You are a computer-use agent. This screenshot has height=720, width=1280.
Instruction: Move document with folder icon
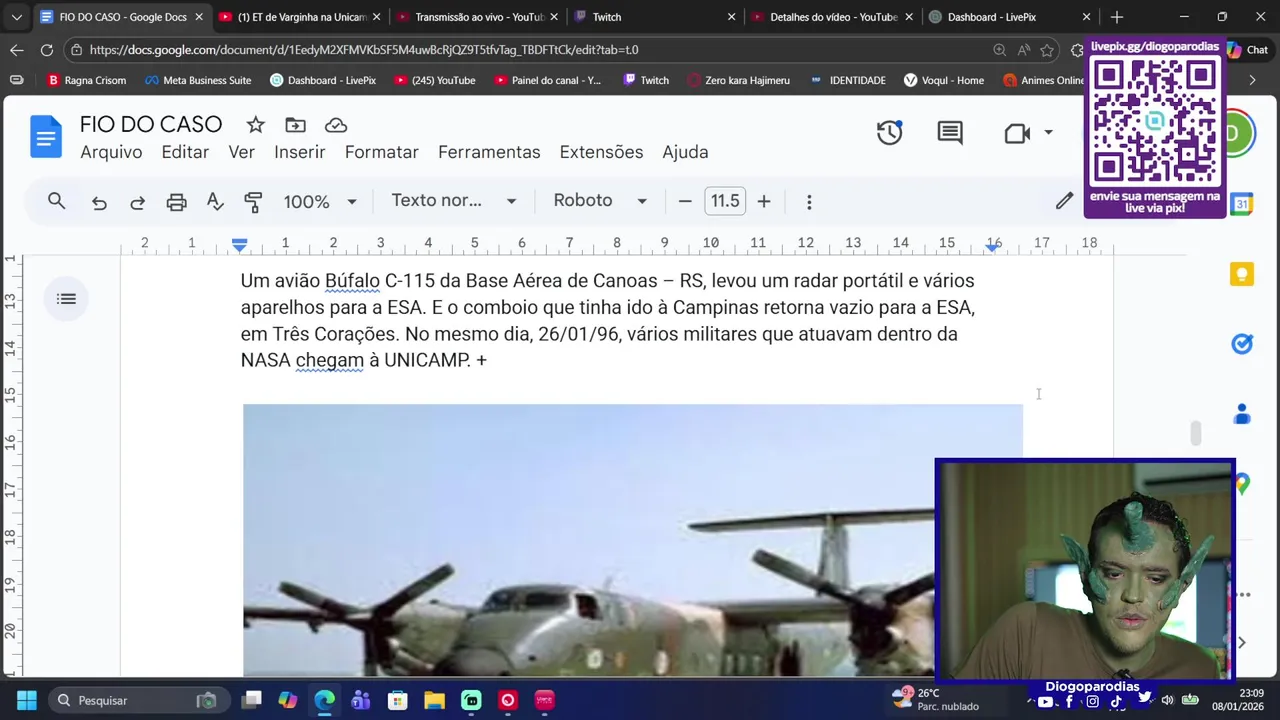point(295,125)
